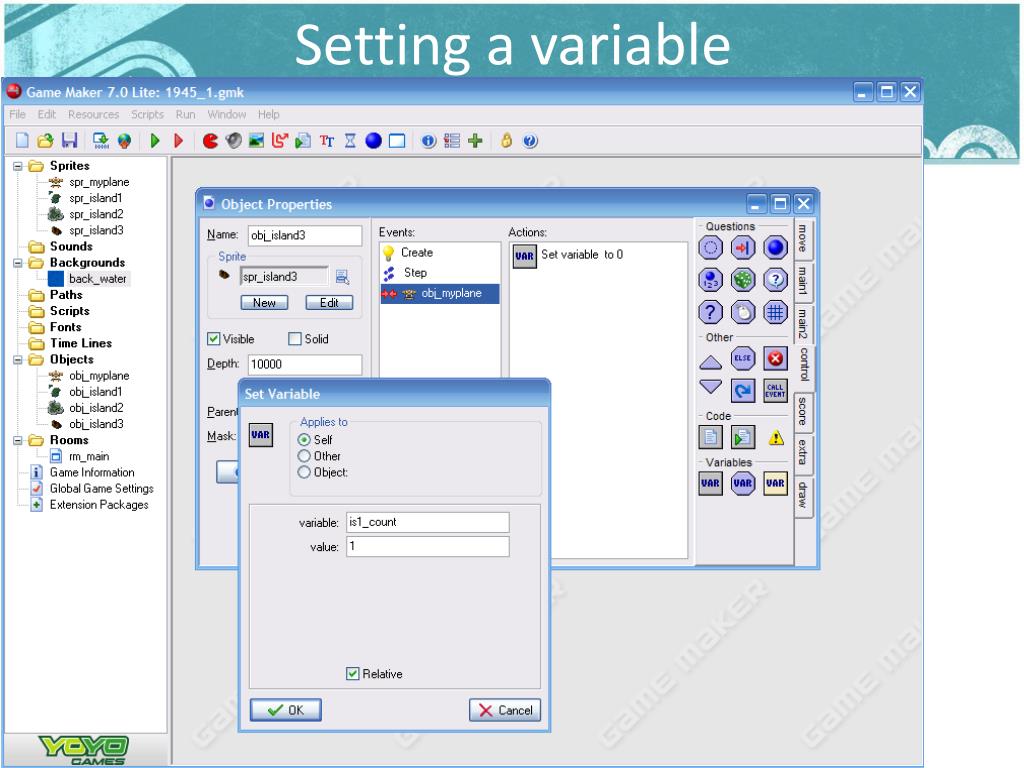Select the Set Variable gray VAR action
1024x768 pixels.
tap(711, 483)
